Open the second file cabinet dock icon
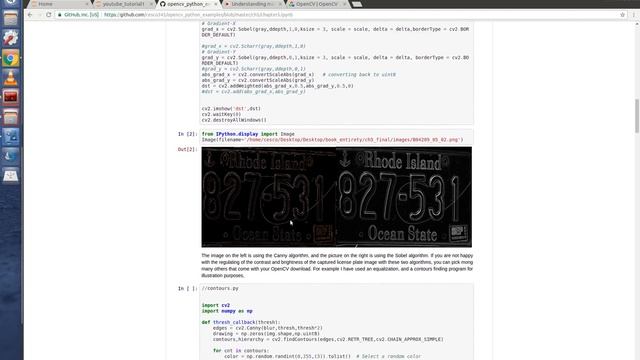This screenshot has width=640, height=360. click(11, 117)
